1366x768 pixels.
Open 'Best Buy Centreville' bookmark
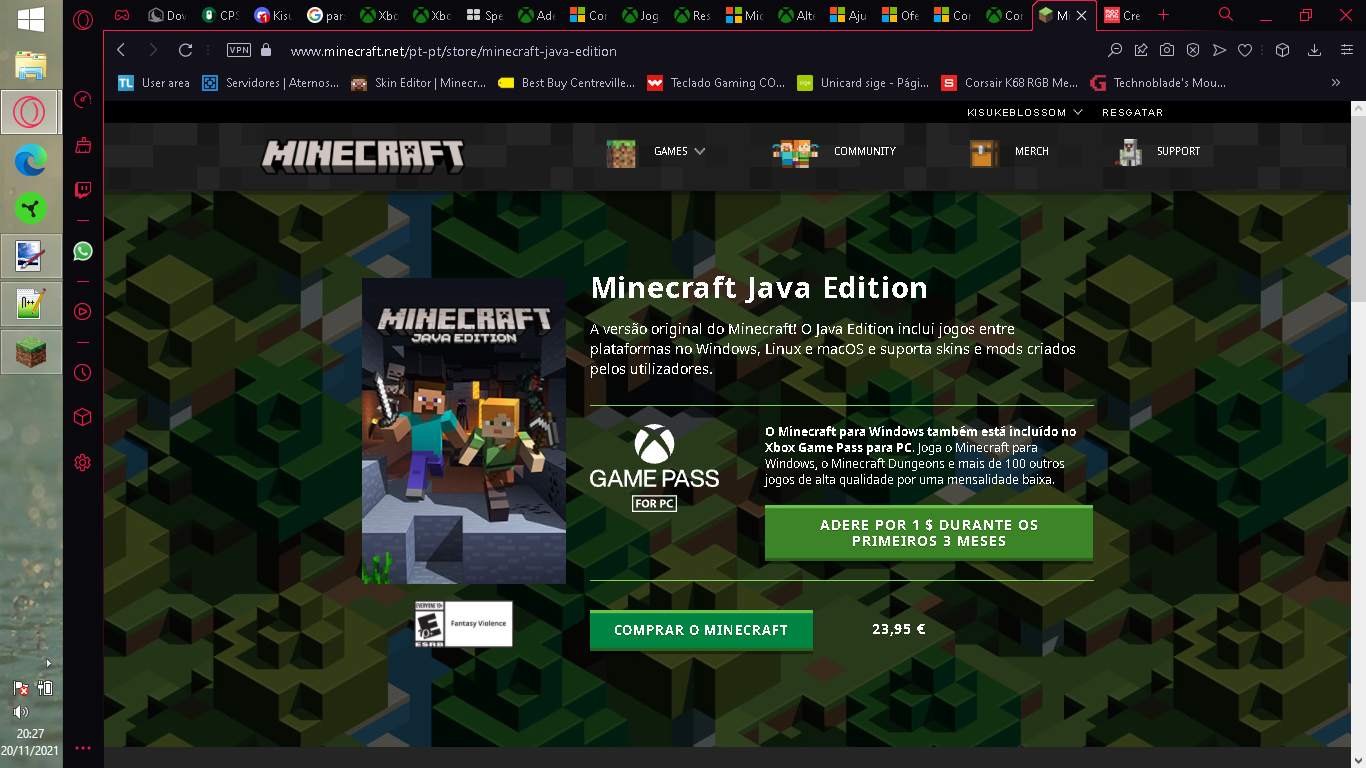click(x=566, y=83)
